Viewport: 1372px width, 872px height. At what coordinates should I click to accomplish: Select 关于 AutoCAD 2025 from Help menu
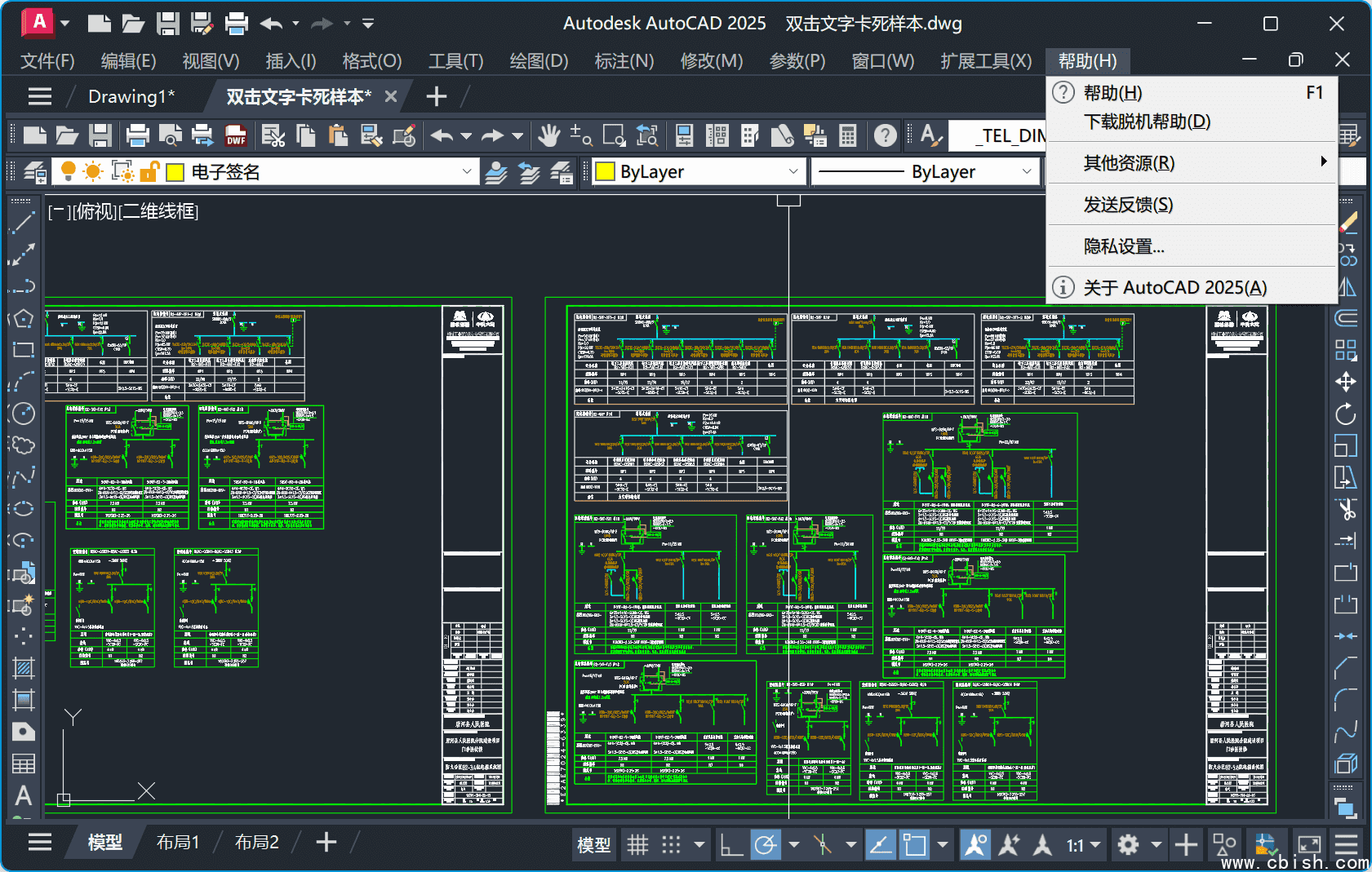pos(1174,287)
